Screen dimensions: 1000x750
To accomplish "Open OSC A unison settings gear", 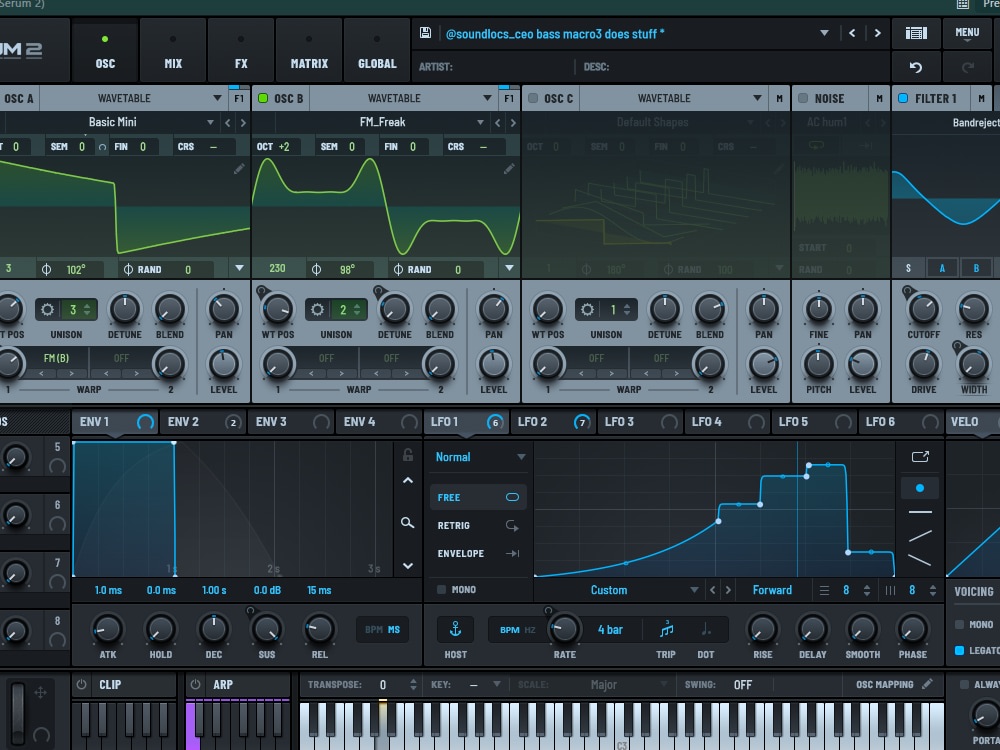I will [x=48, y=310].
